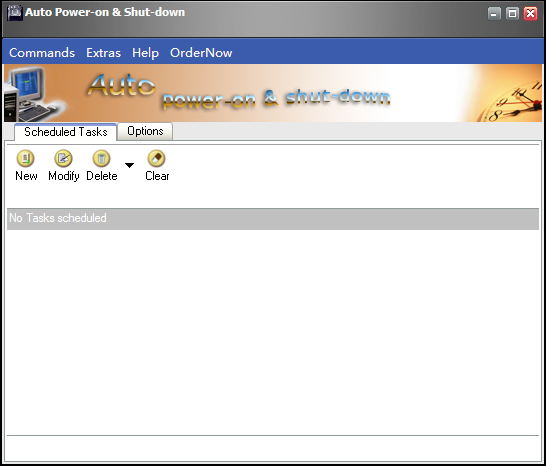The width and height of the screenshot is (546, 466).
Task: Click the Delete trash icon
Action: click(x=101, y=158)
